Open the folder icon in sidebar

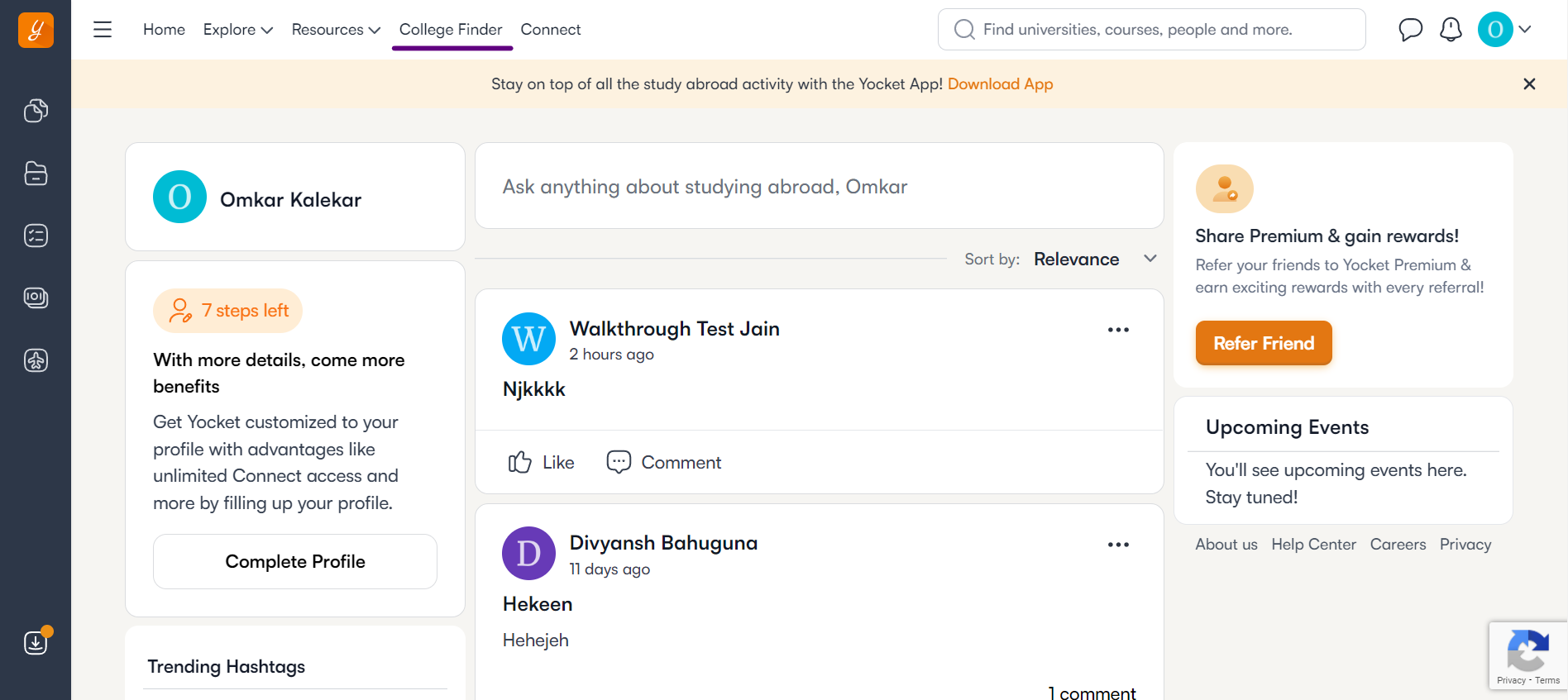pos(36,173)
